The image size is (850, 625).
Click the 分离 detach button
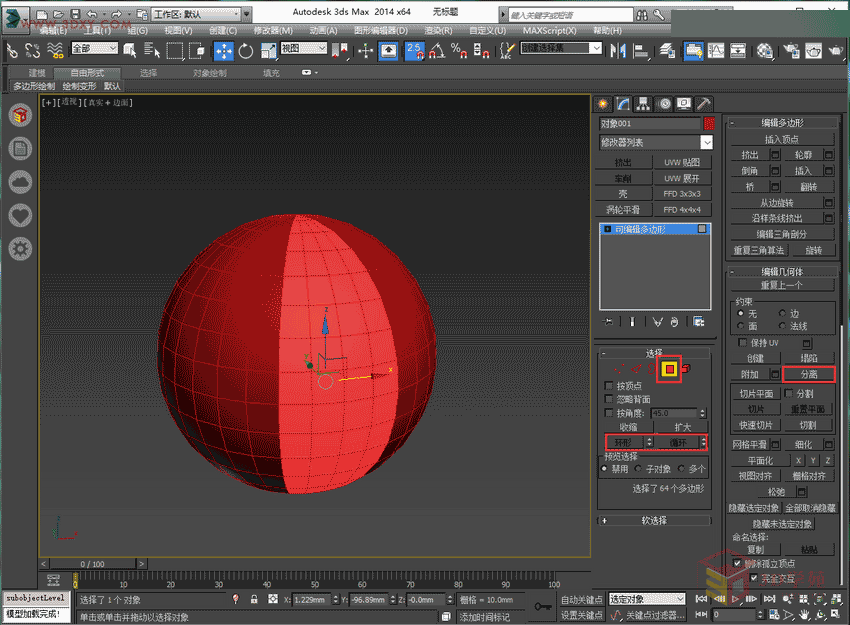[x=807, y=374]
